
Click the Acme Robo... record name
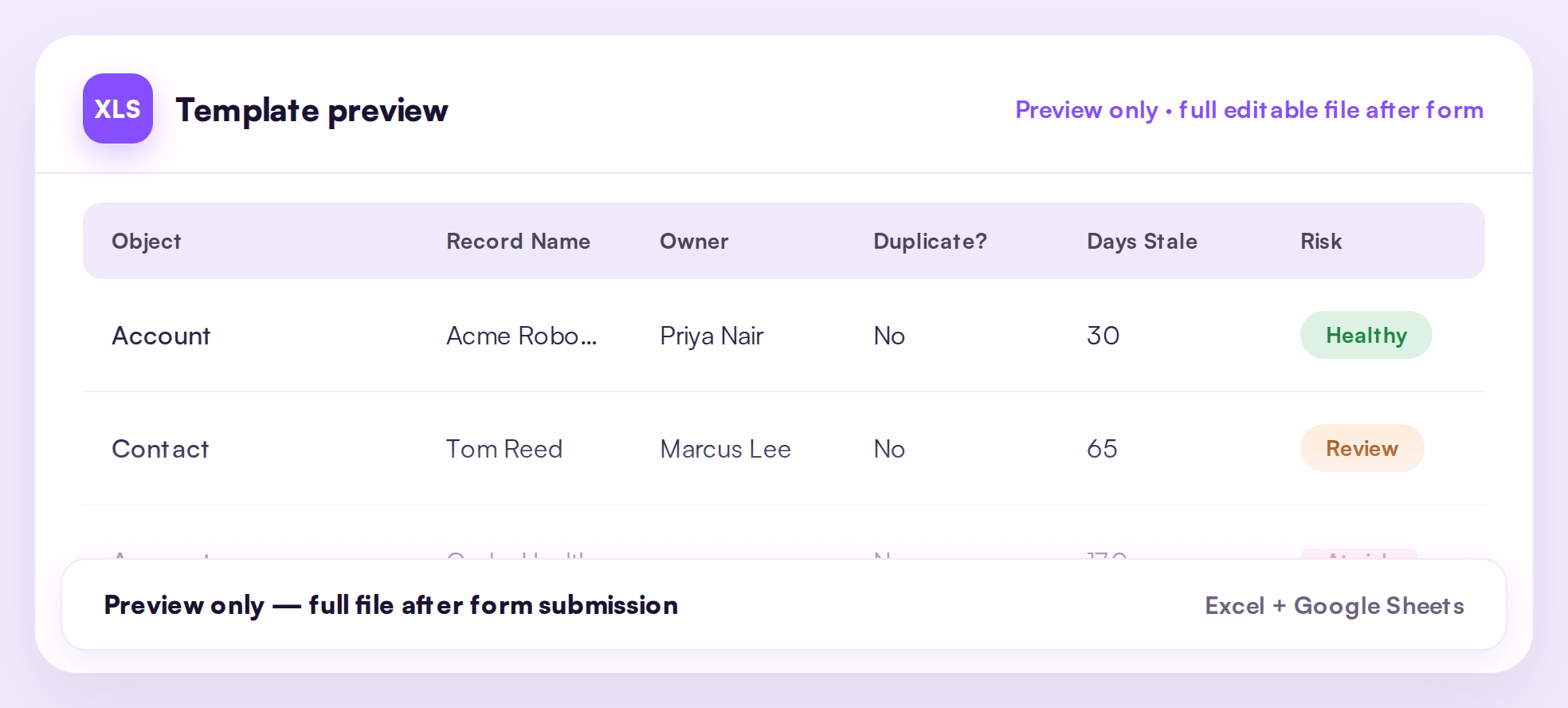pyautogui.click(x=521, y=335)
